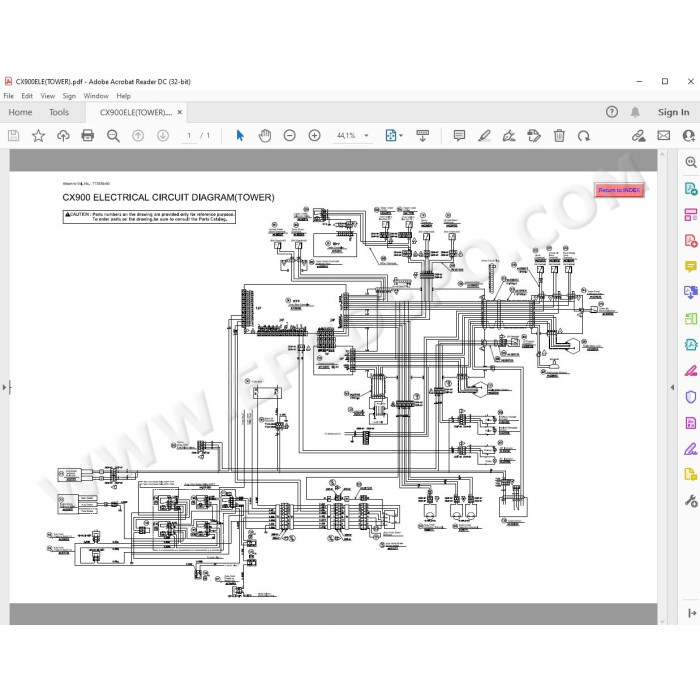Open the View menu
This screenshot has width=700, height=700.
[x=47, y=96]
